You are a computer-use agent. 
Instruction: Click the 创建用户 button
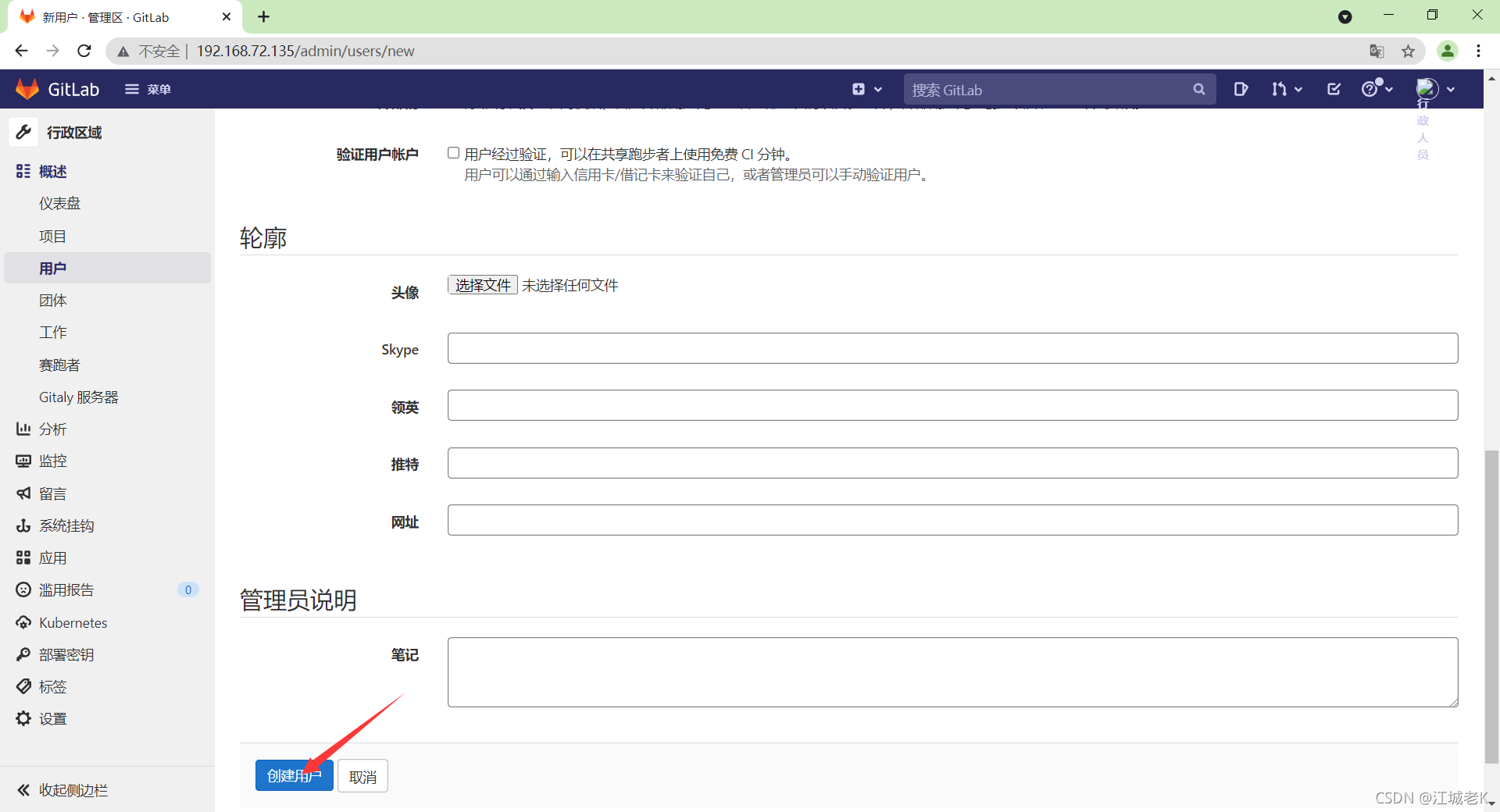[x=295, y=775]
